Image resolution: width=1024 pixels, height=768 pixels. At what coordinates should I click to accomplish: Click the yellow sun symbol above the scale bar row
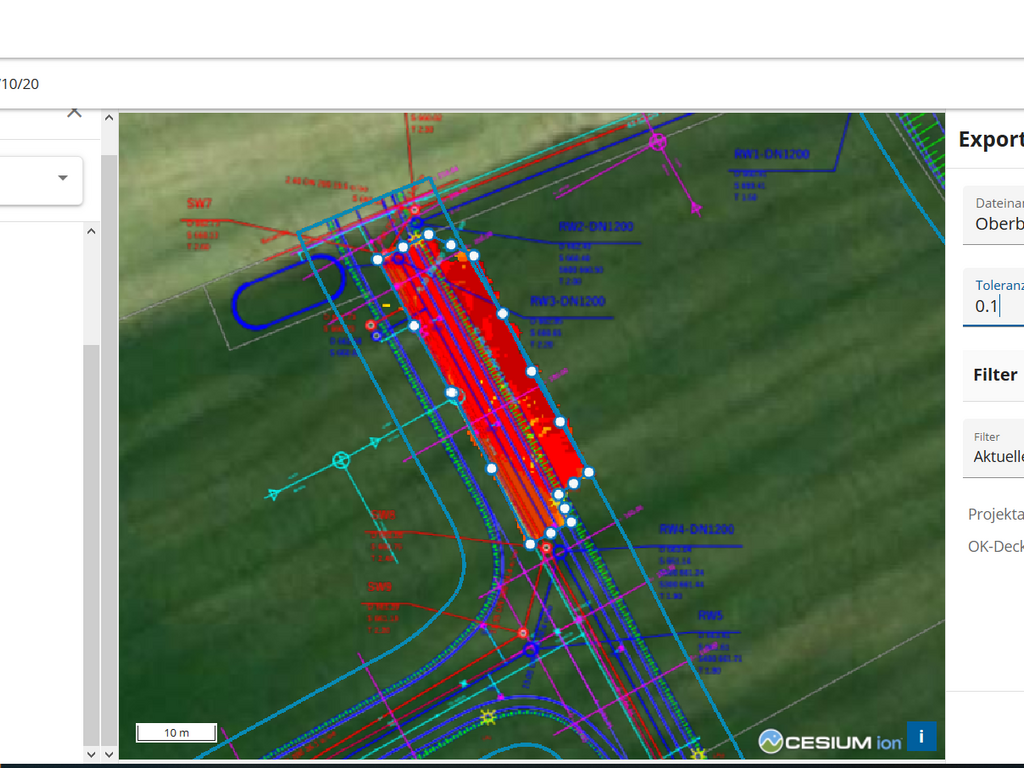(488, 718)
